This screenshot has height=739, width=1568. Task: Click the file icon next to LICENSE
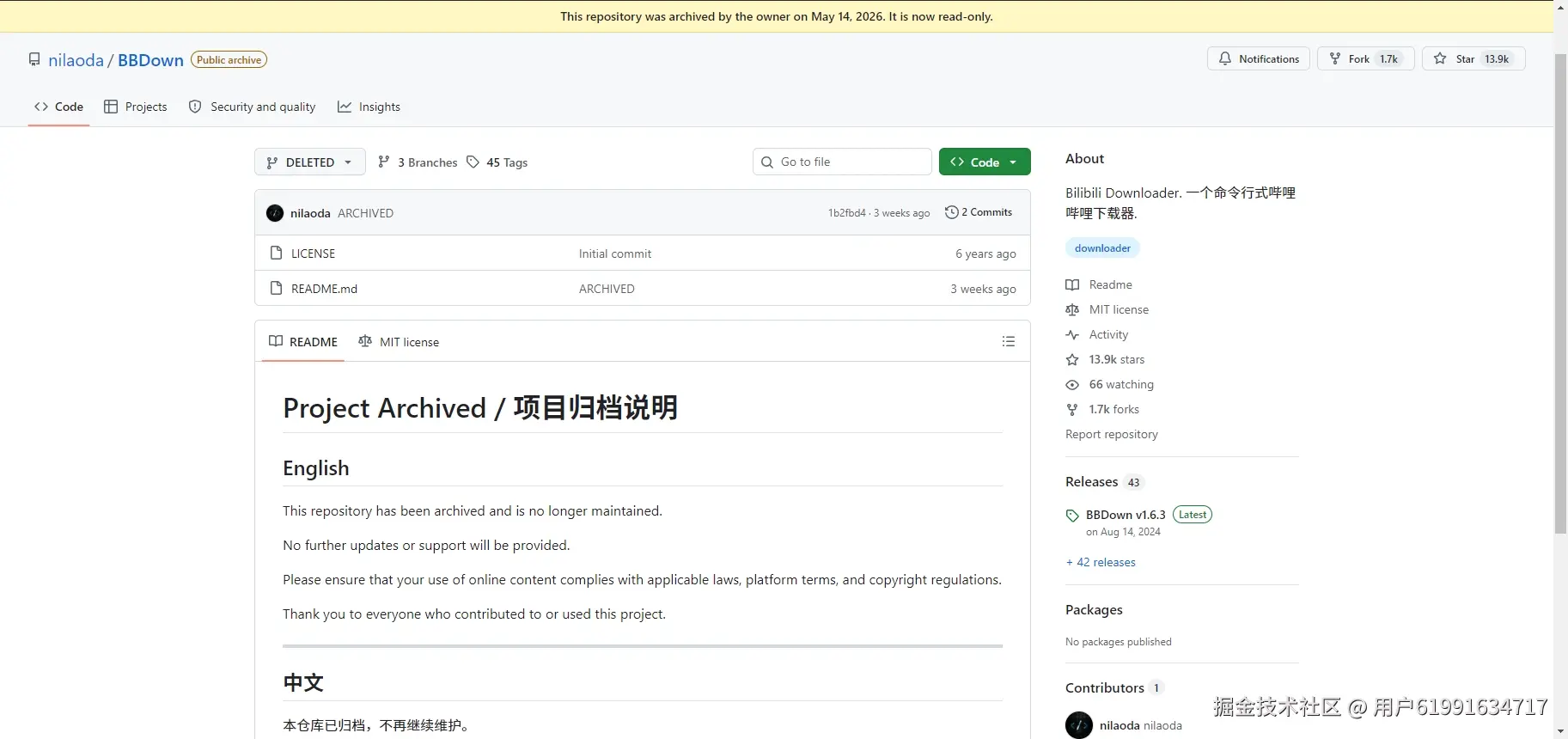(276, 253)
